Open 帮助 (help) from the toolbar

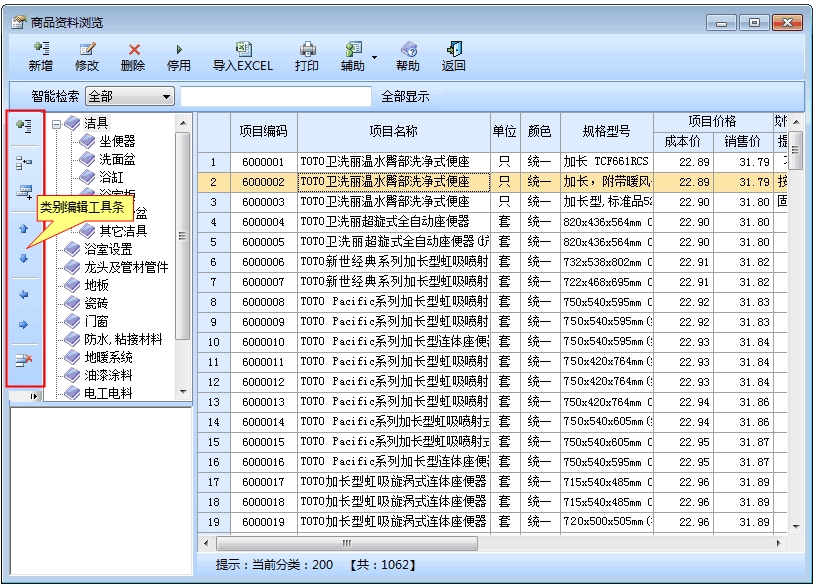point(408,49)
